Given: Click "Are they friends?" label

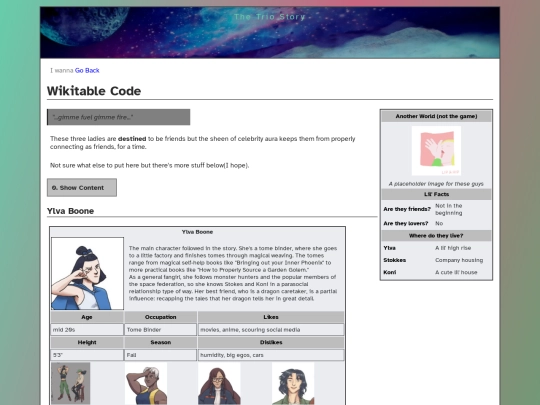Looking at the screenshot, I should (407, 209).
